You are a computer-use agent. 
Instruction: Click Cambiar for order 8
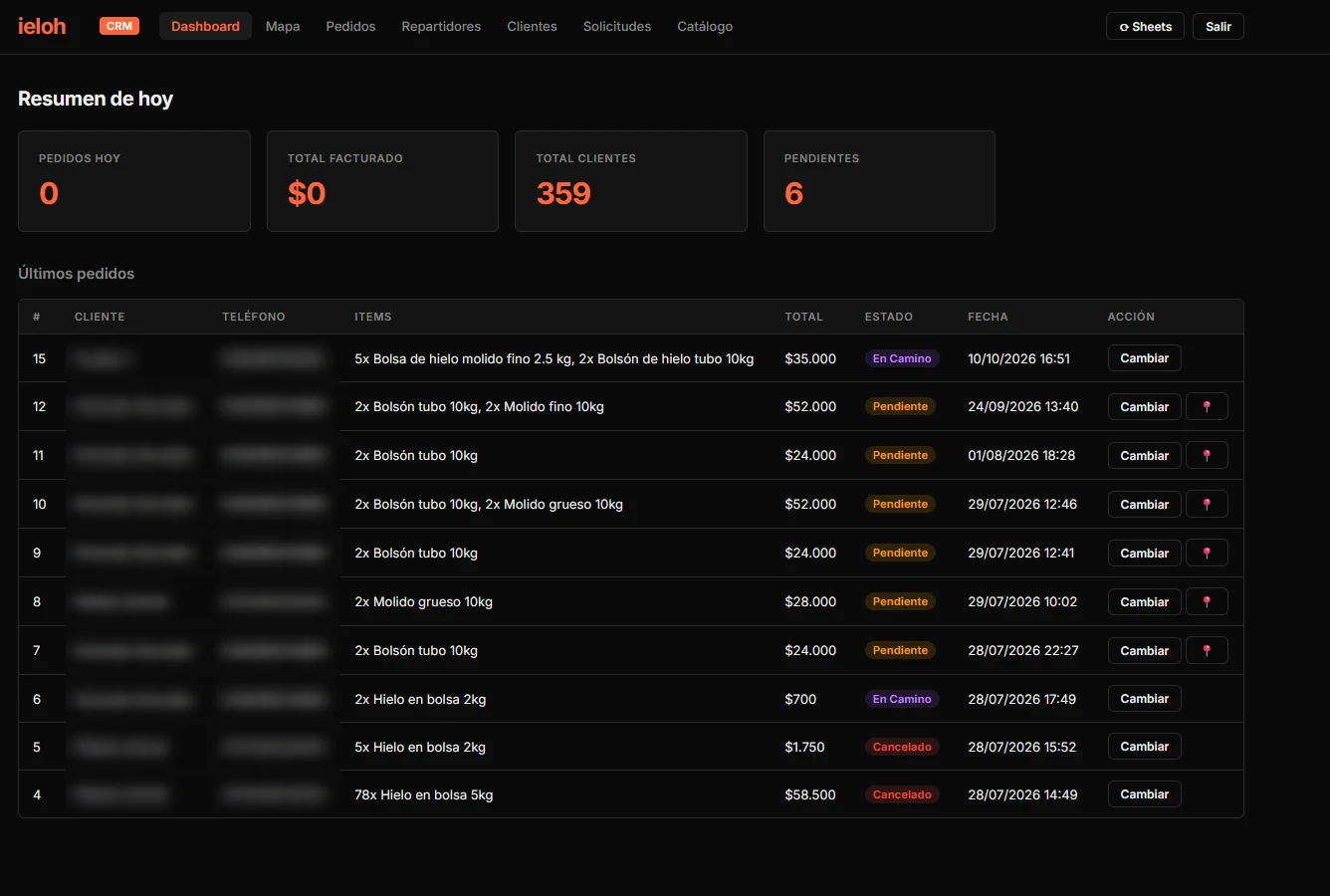[x=1145, y=601]
